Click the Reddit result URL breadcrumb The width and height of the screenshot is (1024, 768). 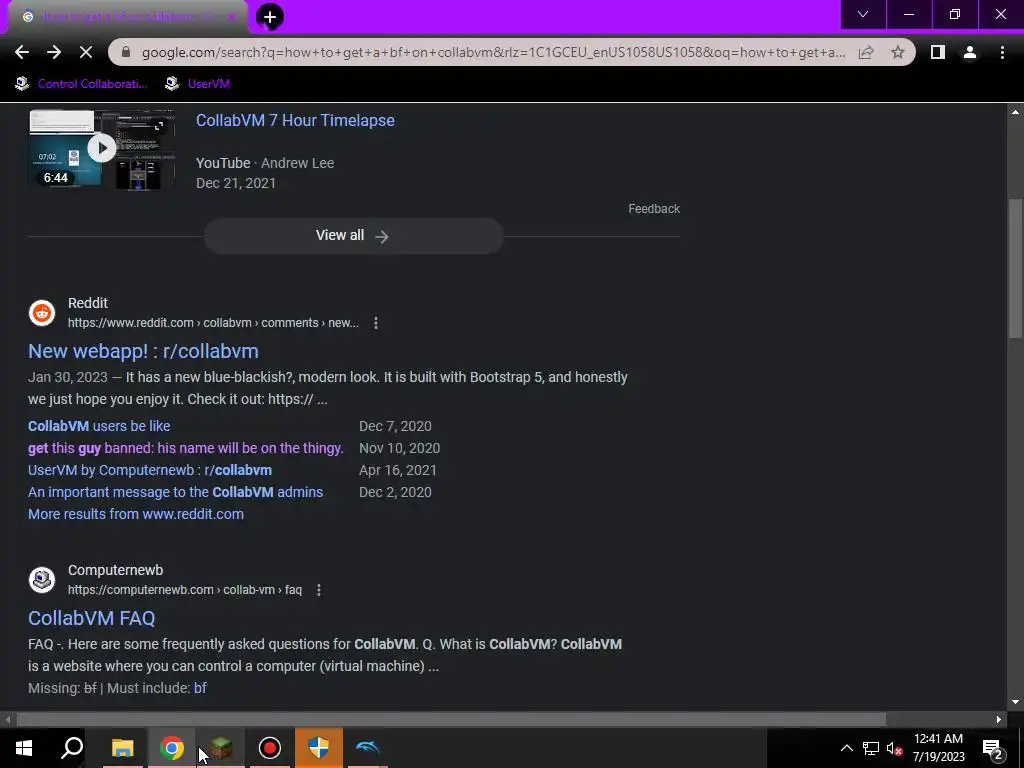click(x=213, y=323)
